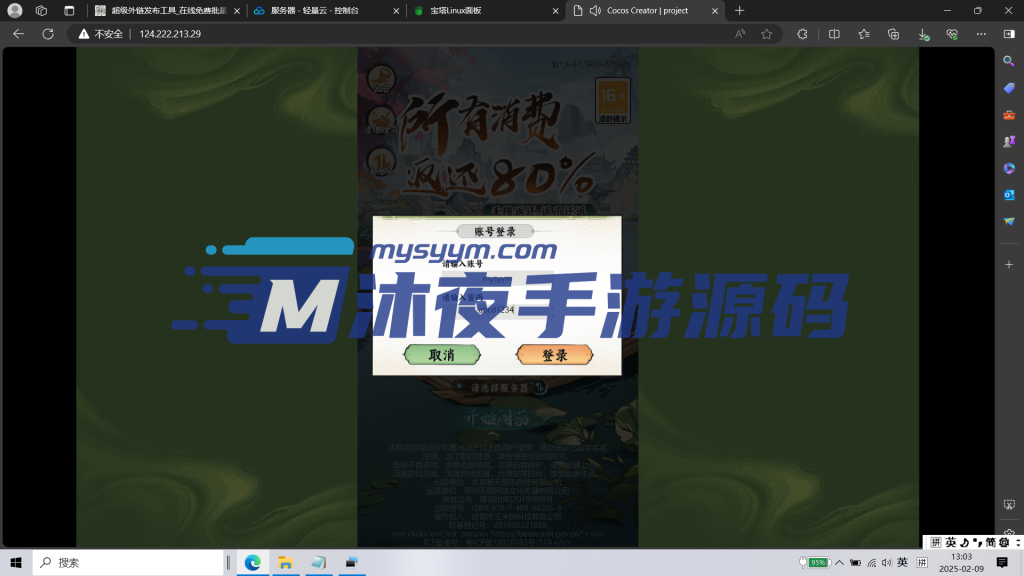Click the split screen icon in toolbar
The width and height of the screenshot is (1024, 576).
(x=833, y=34)
